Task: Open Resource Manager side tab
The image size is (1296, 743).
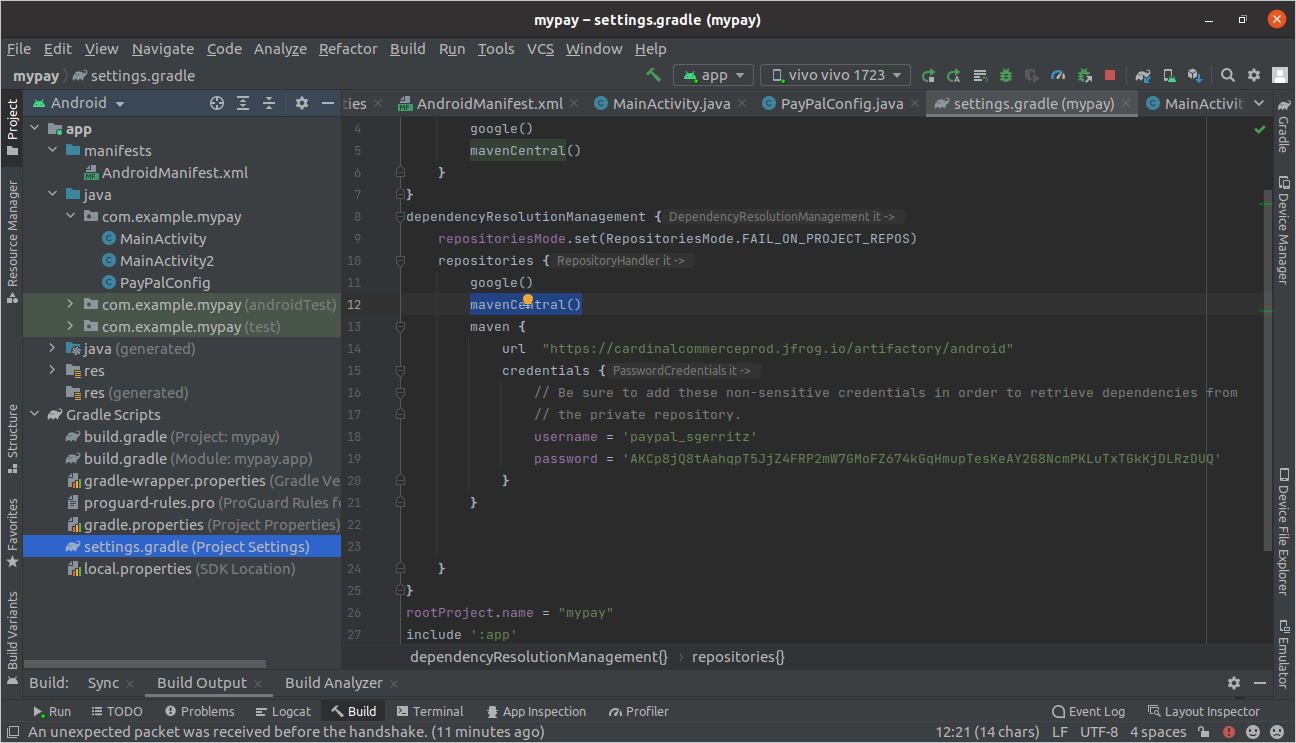Action: (12, 240)
